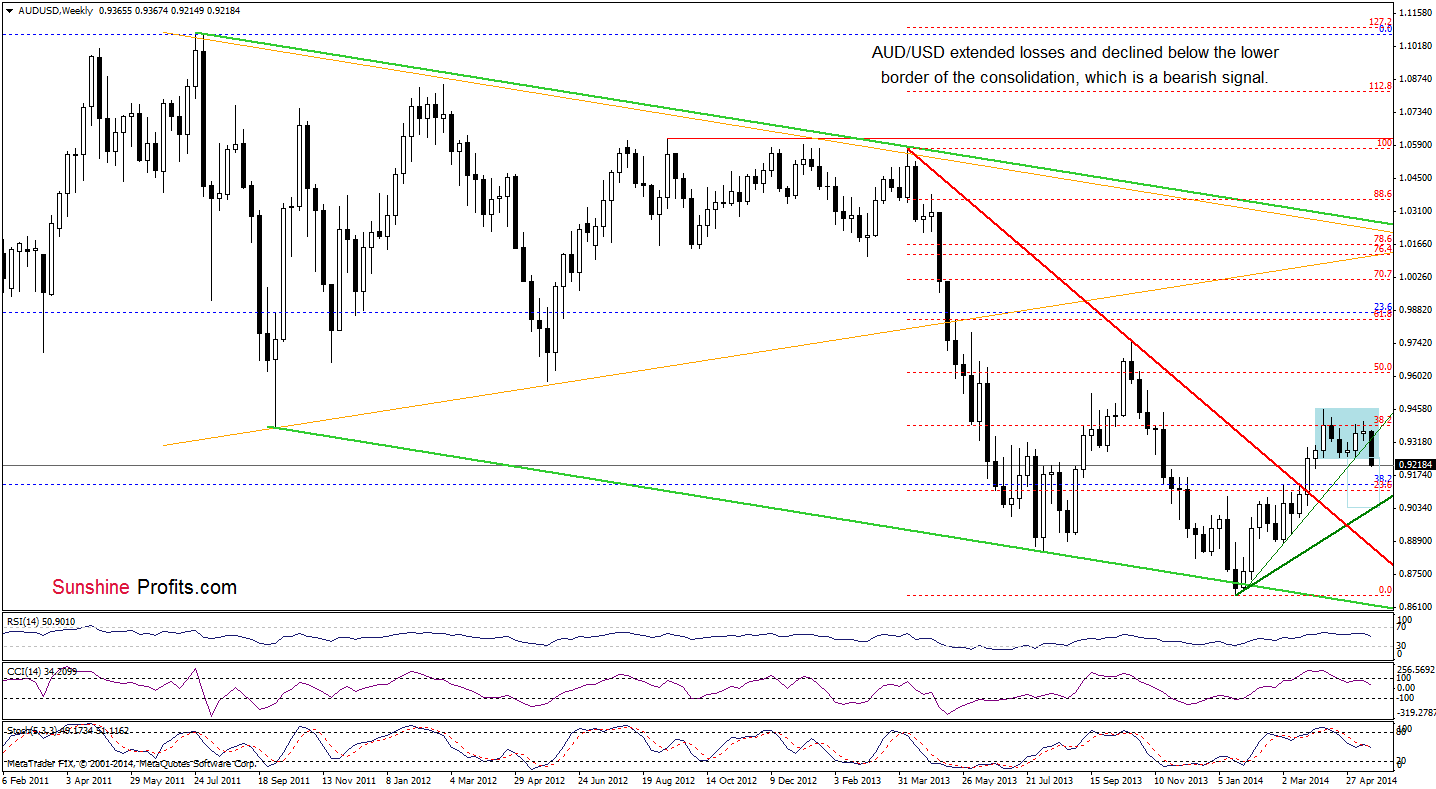Click the 127.2 Fibonacci level label
The height and width of the screenshot is (789, 1436).
1380,20
